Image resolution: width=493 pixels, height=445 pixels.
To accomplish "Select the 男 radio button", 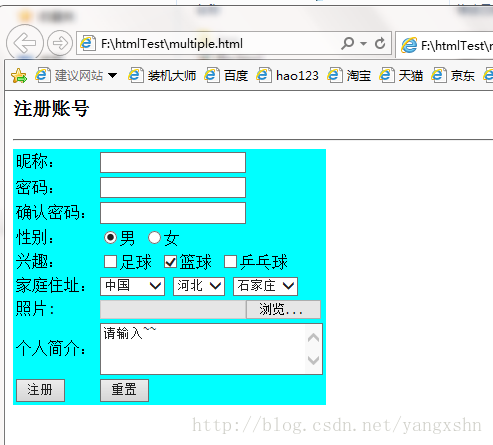I will tap(110, 238).
